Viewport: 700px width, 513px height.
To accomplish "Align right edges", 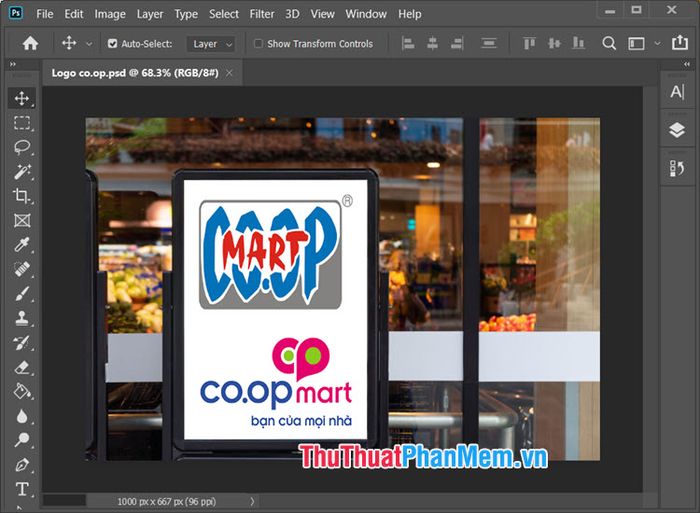I will click(457, 43).
